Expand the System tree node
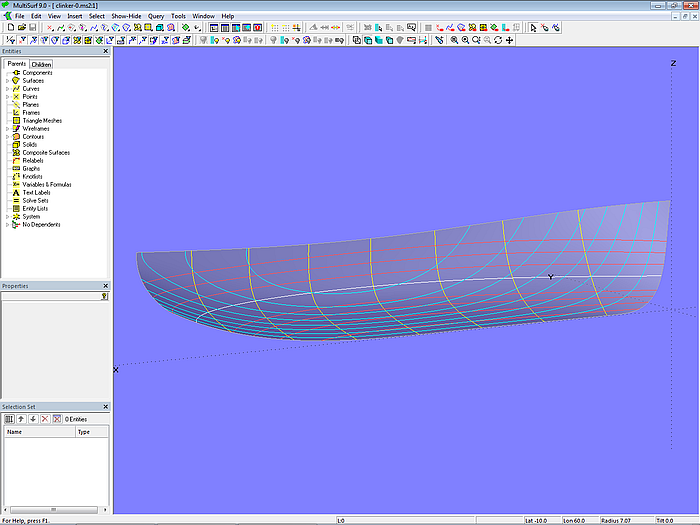The height and width of the screenshot is (525, 700). click(7, 217)
